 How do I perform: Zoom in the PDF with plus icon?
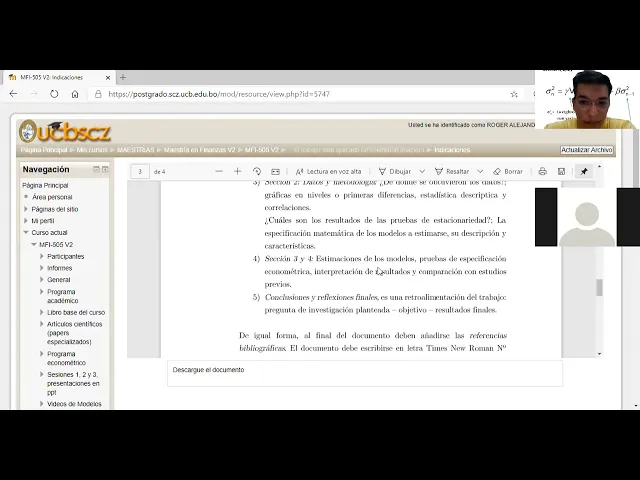tap(238, 171)
